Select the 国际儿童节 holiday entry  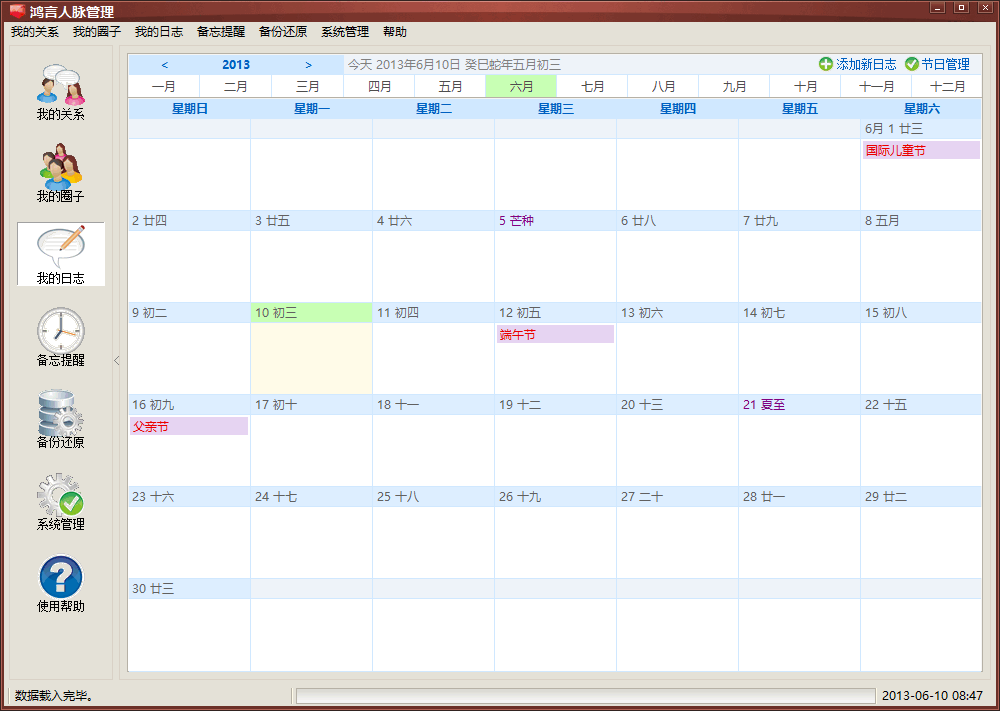(x=922, y=150)
